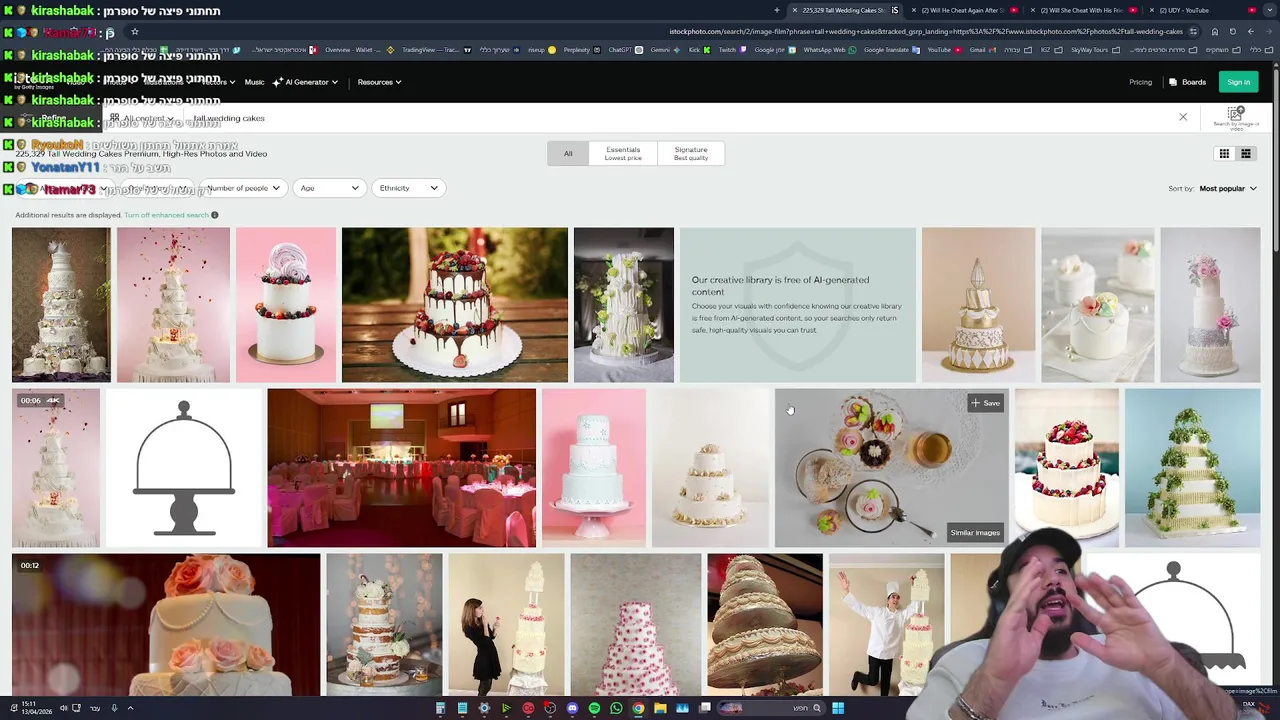Open the Music menu item
The height and width of the screenshot is (720, 1280).
pos(254,82)
